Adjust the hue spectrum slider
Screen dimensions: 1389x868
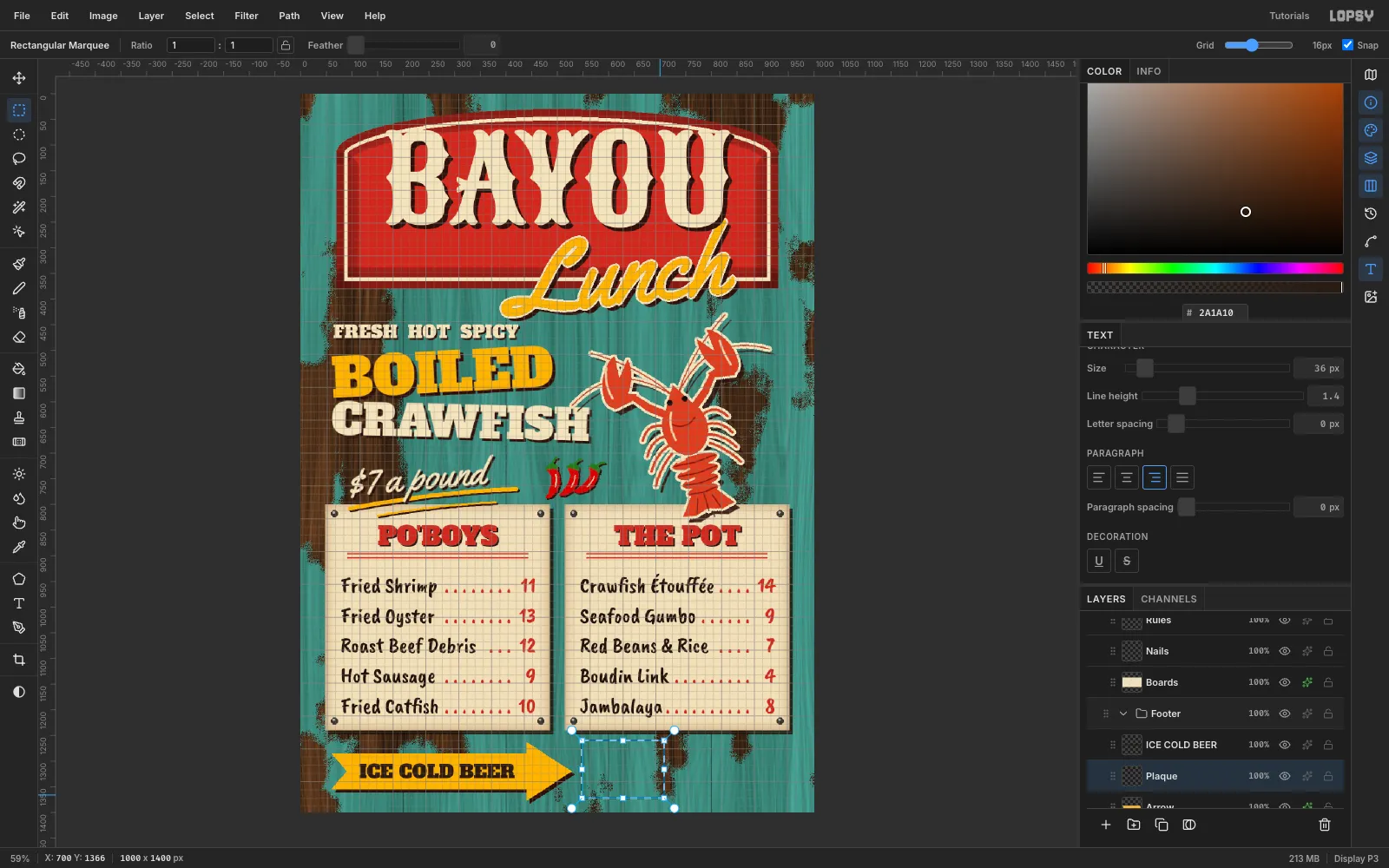tap(1215, 268)
